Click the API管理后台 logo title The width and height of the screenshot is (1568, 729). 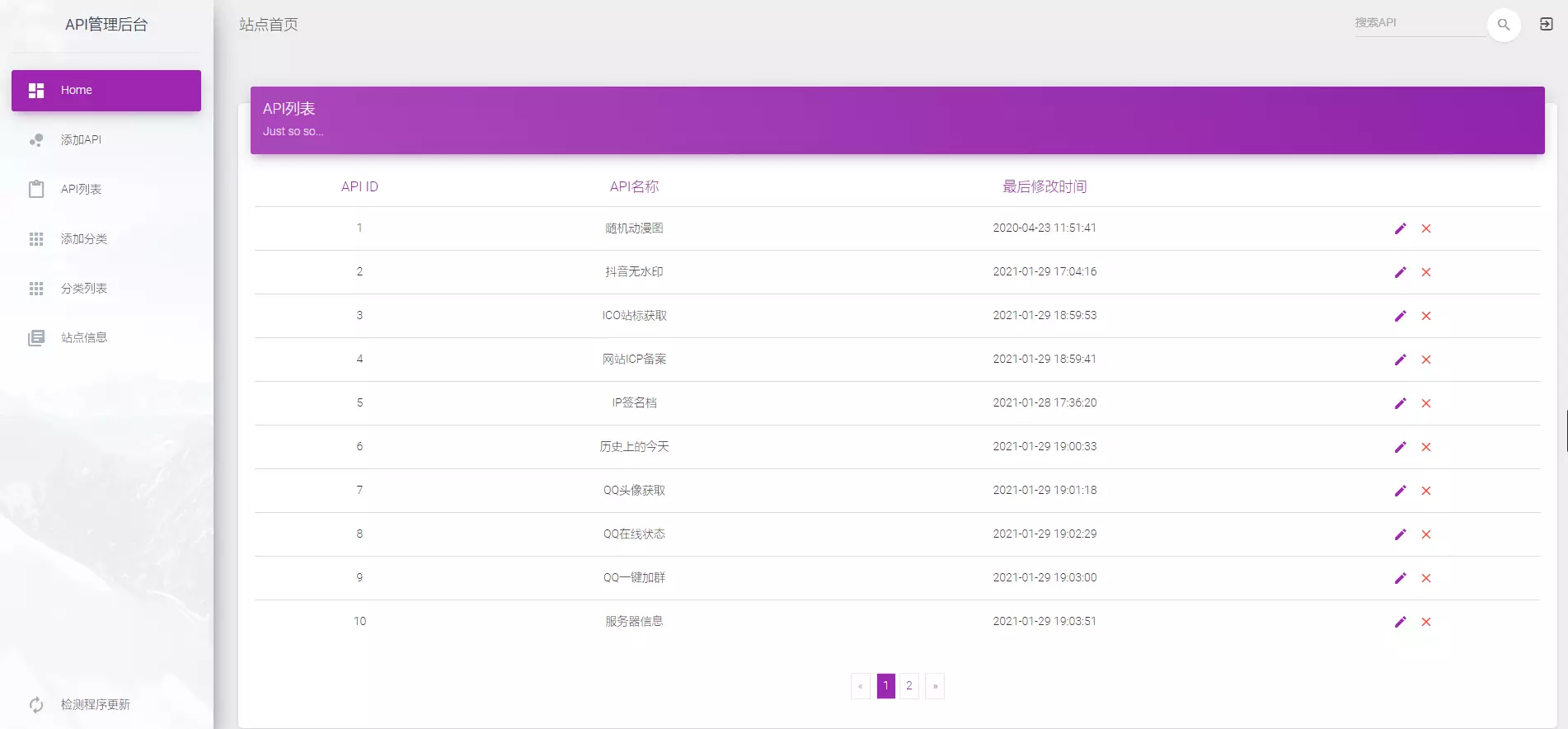106,25
